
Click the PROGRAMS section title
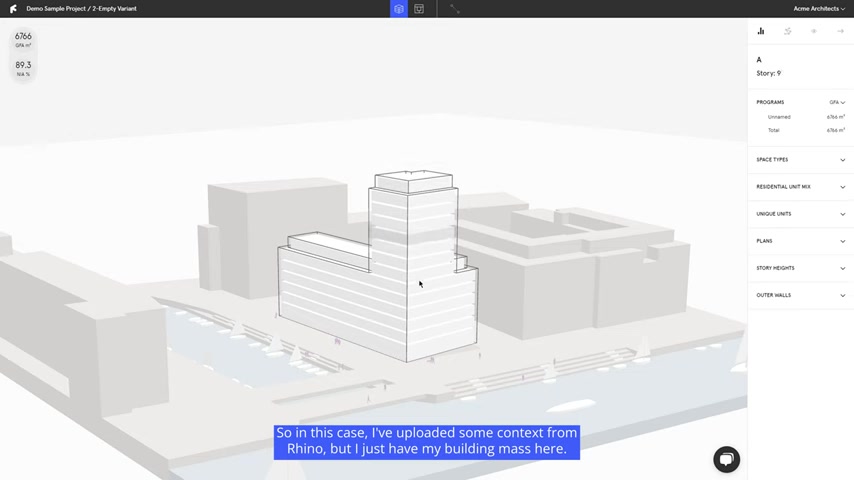770,102
